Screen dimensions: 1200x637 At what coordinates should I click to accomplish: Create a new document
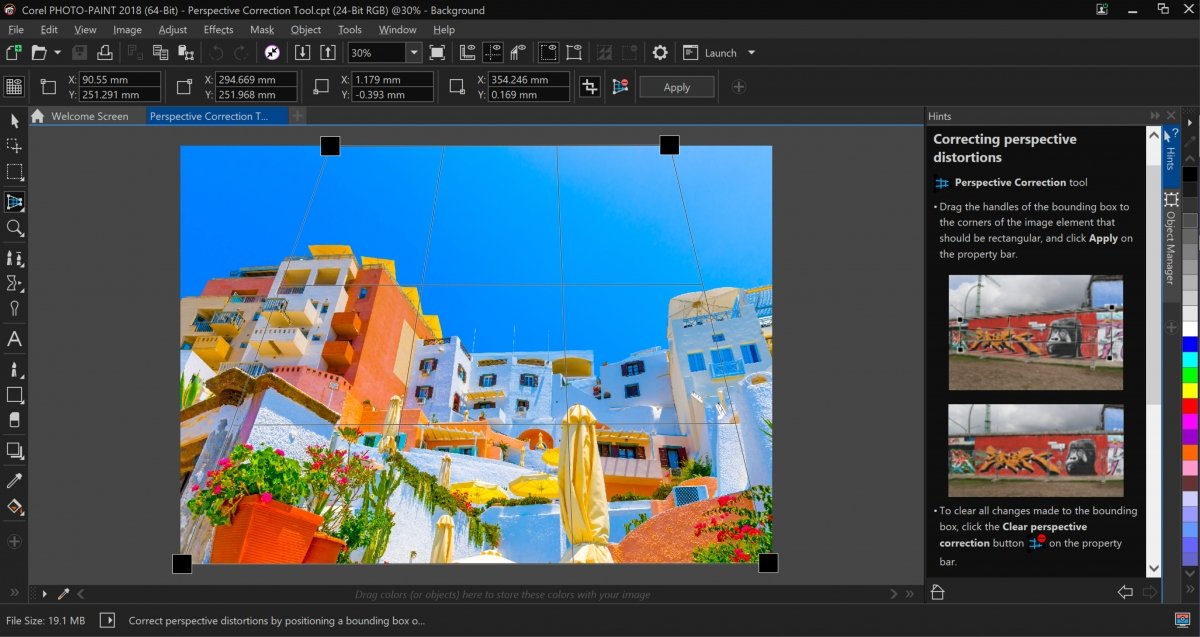(x=14, y=53)
